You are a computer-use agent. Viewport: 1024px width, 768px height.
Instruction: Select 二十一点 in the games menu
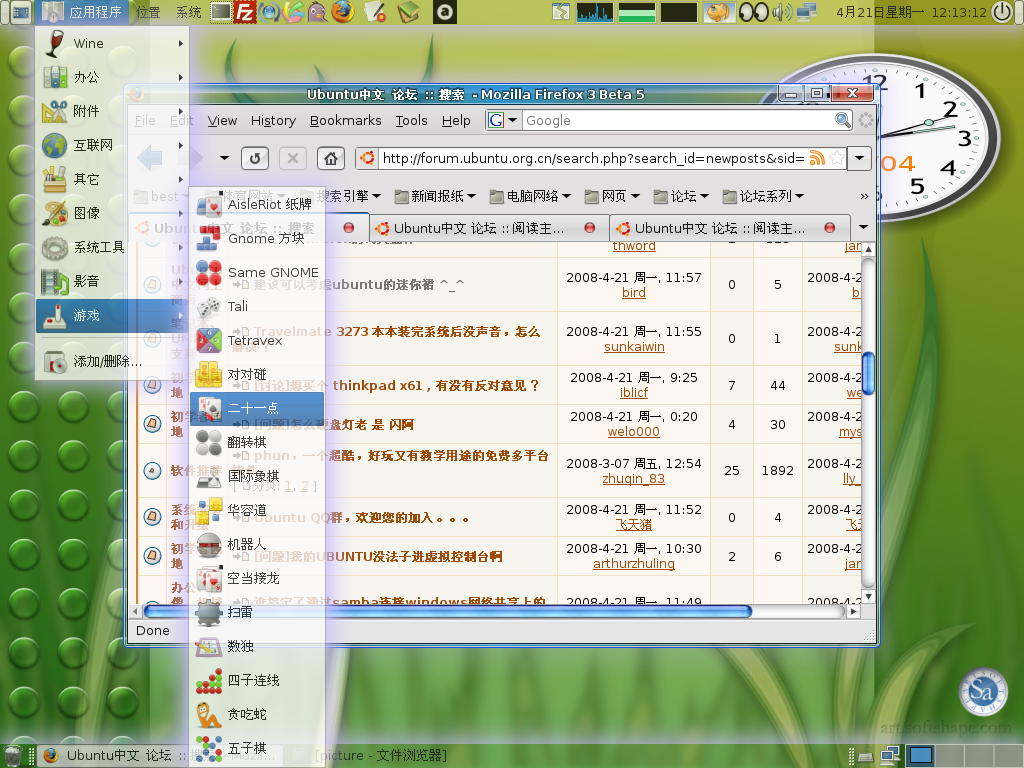tap(257, 408)
